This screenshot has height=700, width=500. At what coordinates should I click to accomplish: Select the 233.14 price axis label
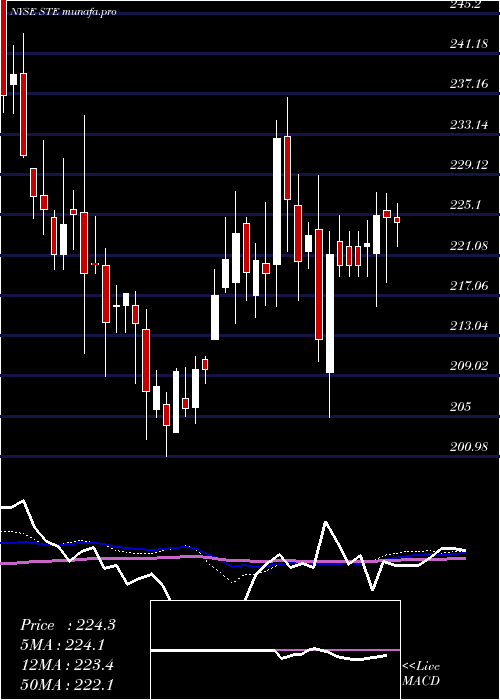point(468,125)
